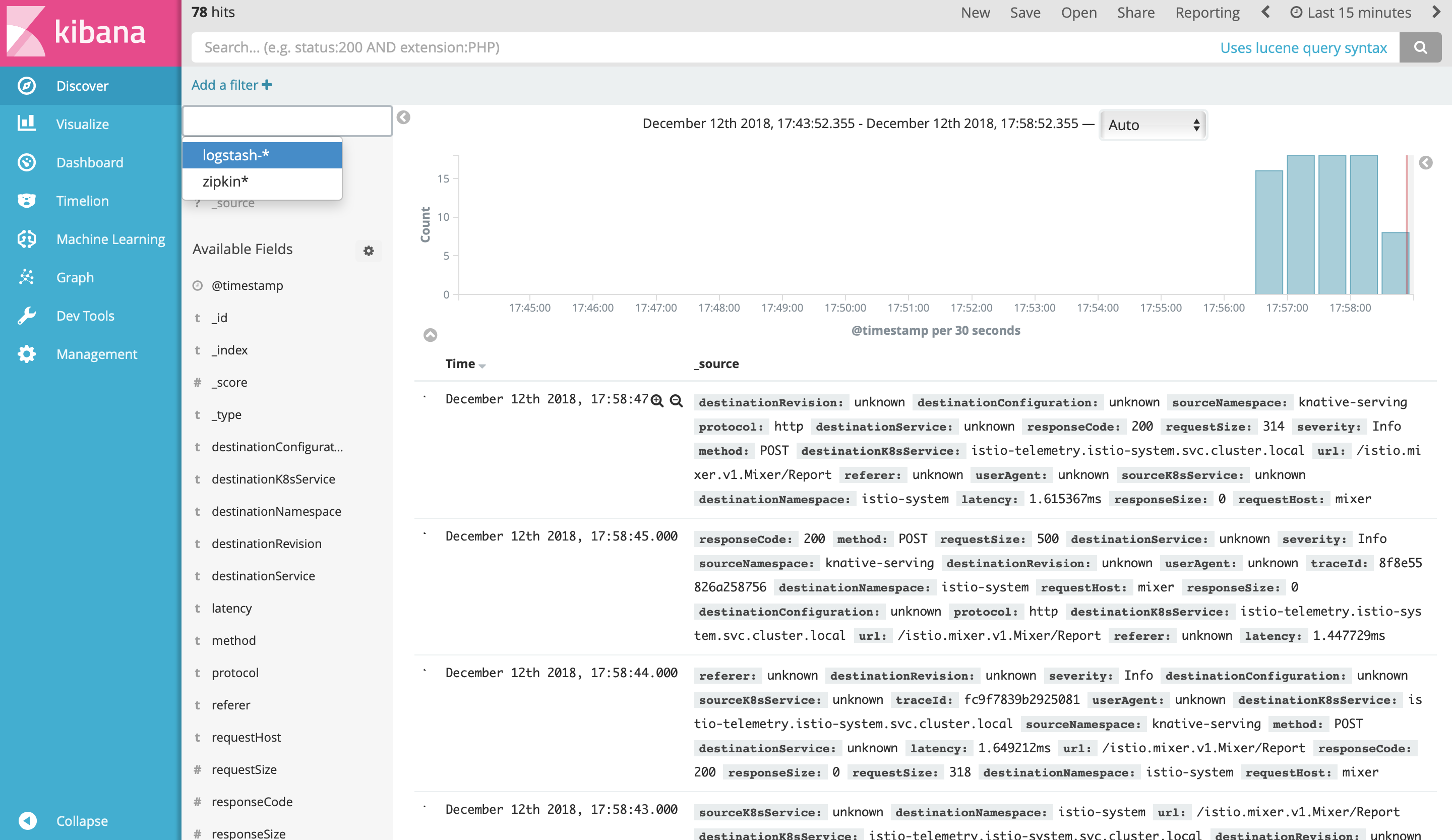
Task: Click the Share menu item
Action: 1135,13
